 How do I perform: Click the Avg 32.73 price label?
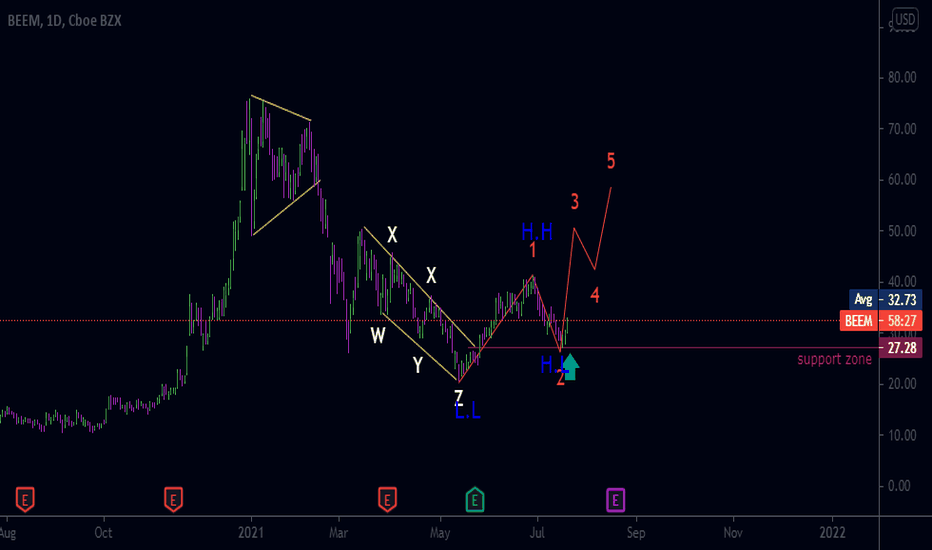(886, 299)
